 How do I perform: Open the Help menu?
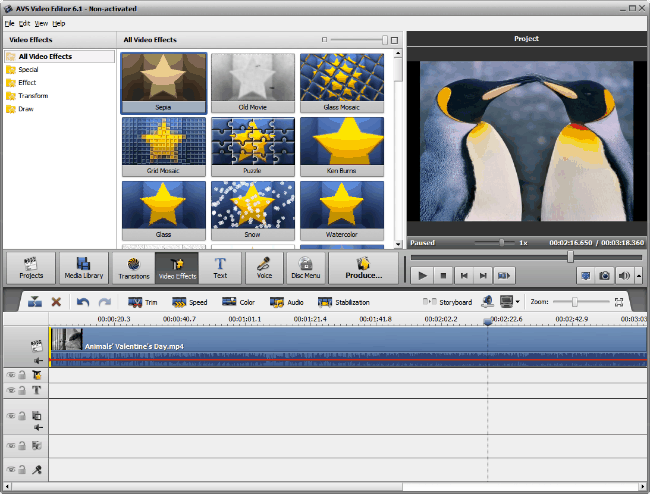coord(59,22)
